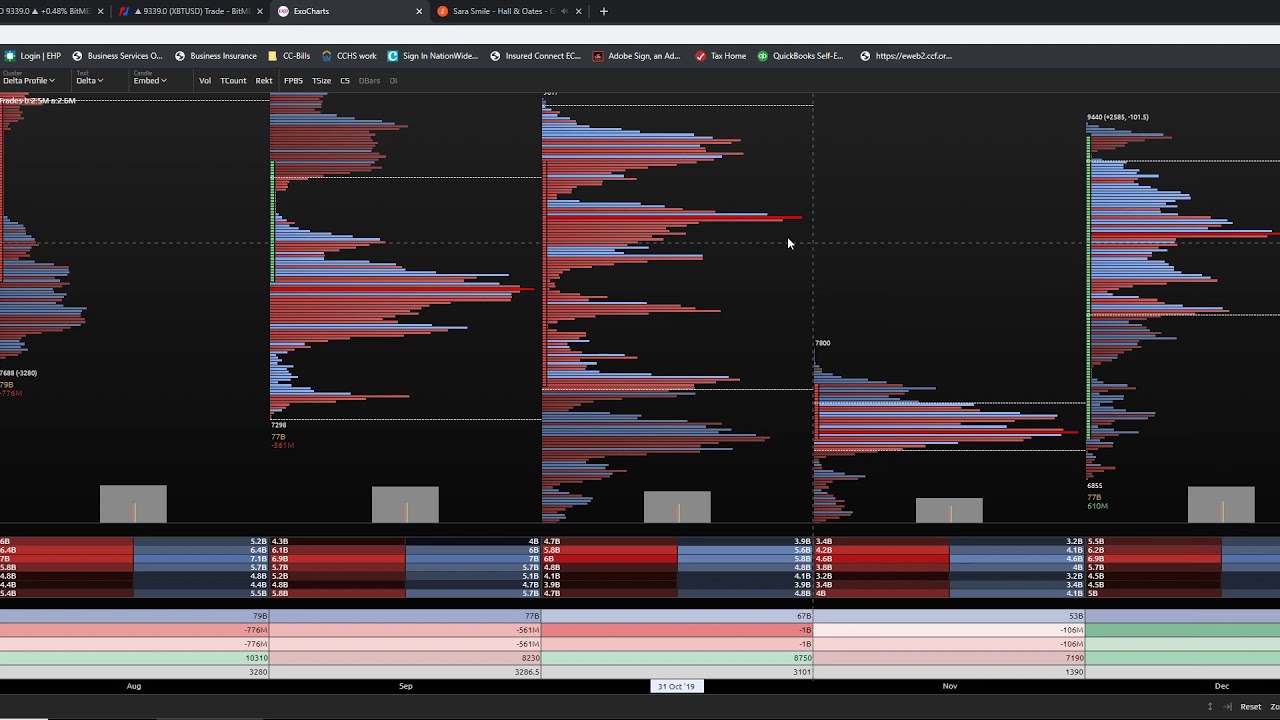The height and width of the screenshot is (720, 1280).
Task: Open Business Services bookmark
Action: pyautogui.click(x=117, y=56)
